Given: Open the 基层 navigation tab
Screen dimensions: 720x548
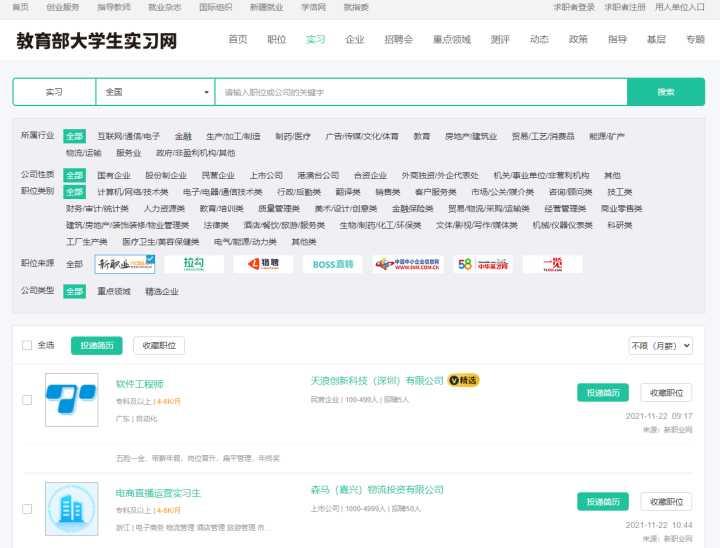Looking at the screenshot, I should coord(656,40).
